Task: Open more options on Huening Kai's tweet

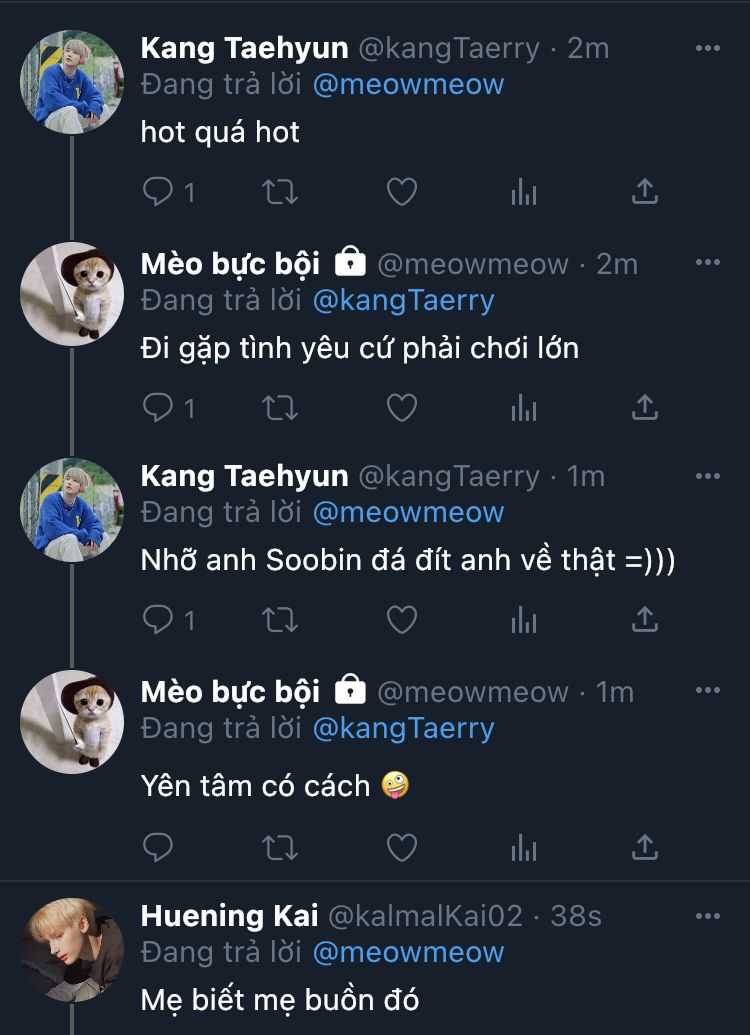Action: (707, 916)
